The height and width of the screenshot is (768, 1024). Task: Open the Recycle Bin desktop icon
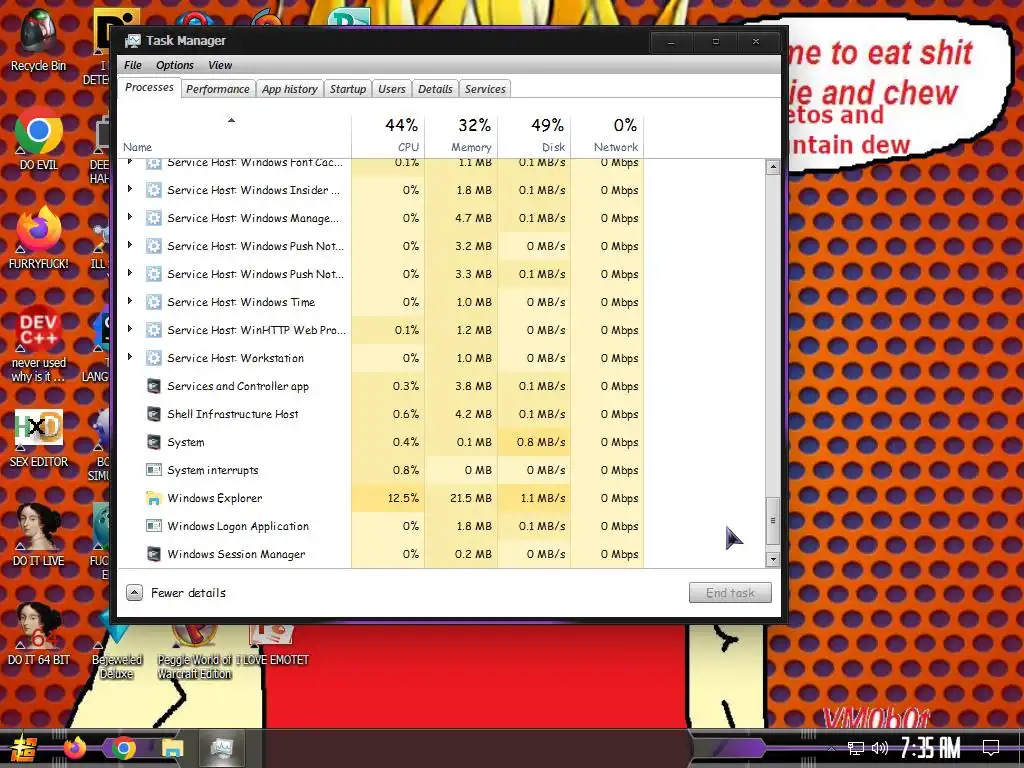pos(39,39)
